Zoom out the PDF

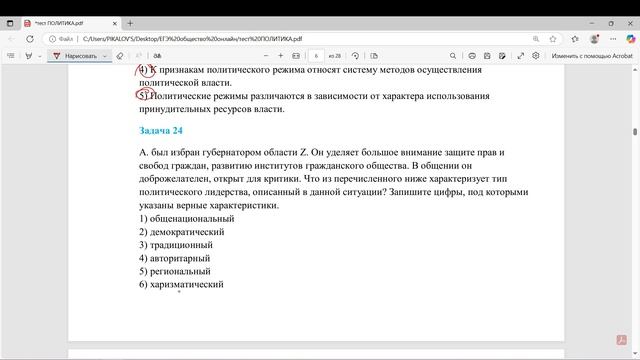[266, 56]
